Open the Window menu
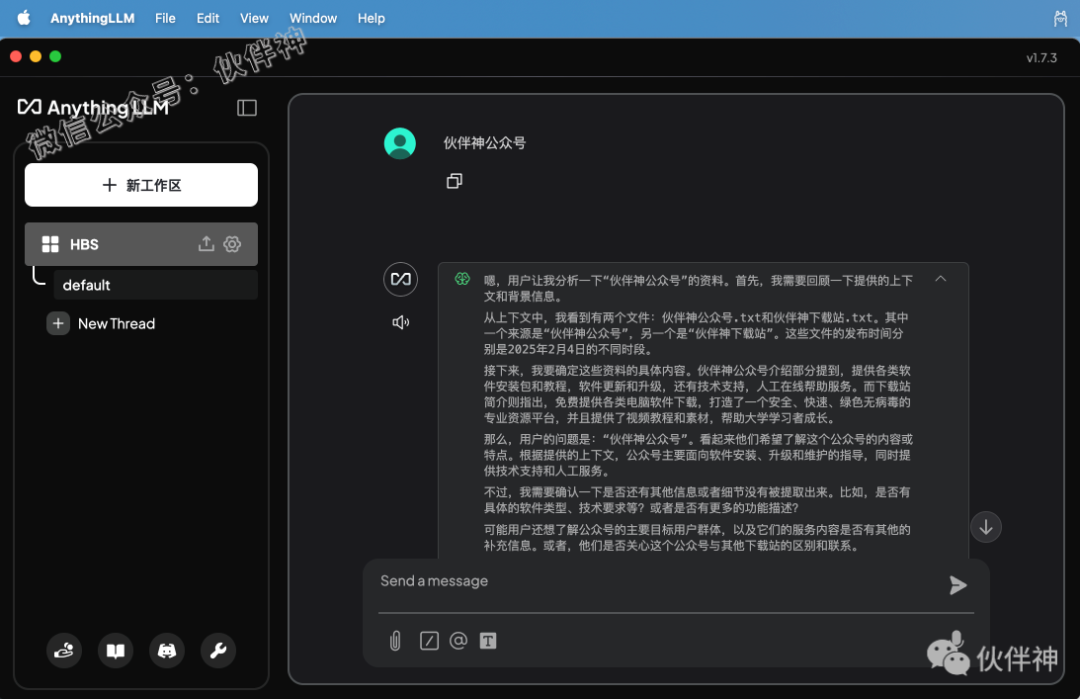1080x699 pixels. point(313,18)
